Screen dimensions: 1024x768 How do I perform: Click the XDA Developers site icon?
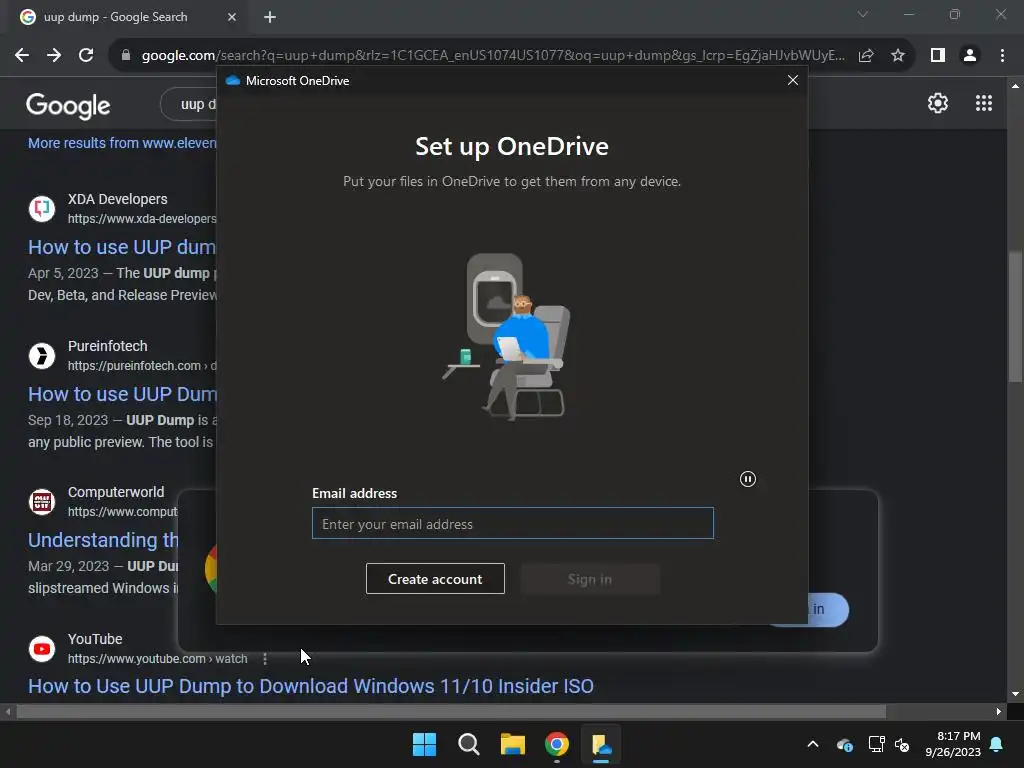click(x=42, y=209)
